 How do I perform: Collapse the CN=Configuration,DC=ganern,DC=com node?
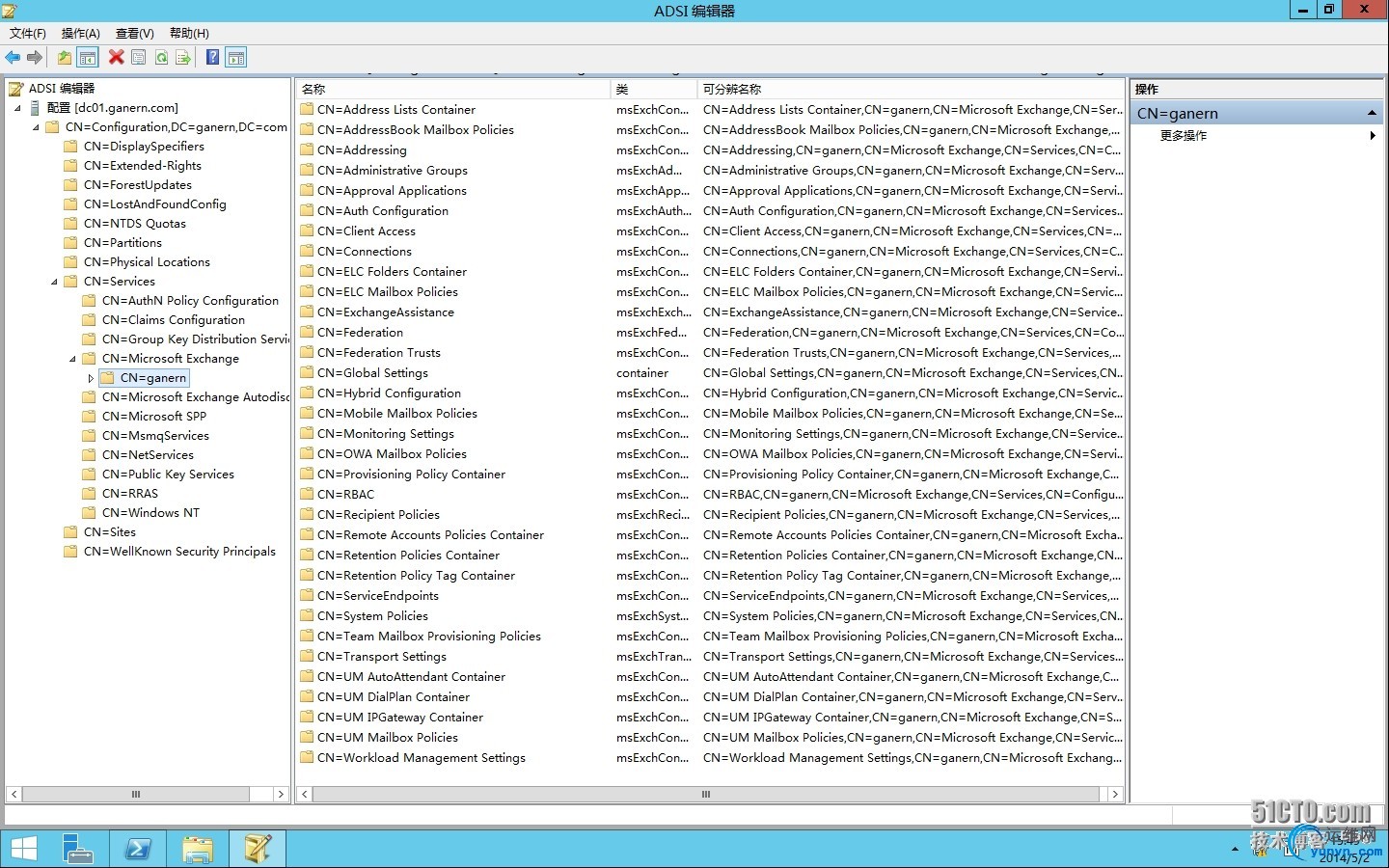pos(37,127)
